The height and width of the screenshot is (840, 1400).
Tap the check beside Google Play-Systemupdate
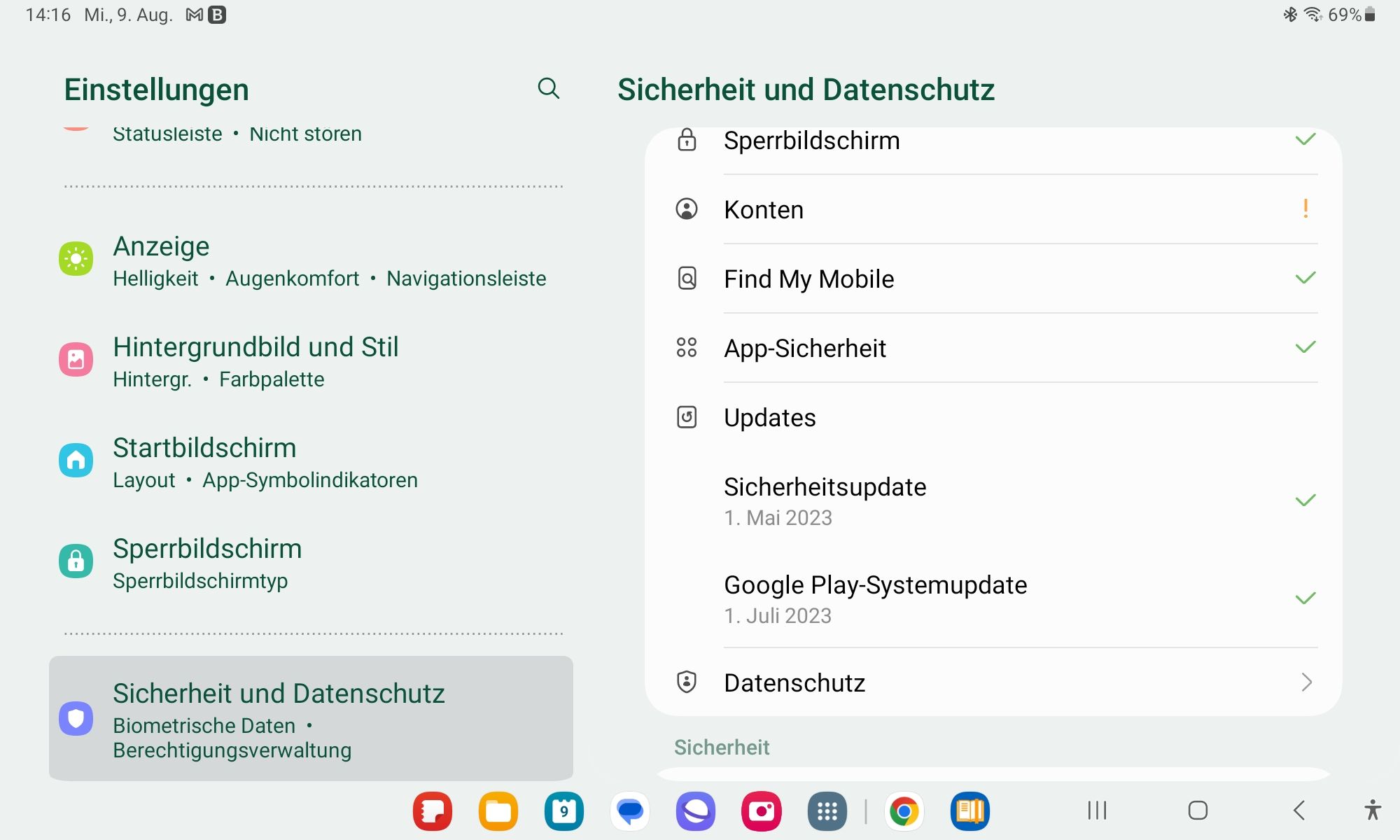tap(1305, 598)
